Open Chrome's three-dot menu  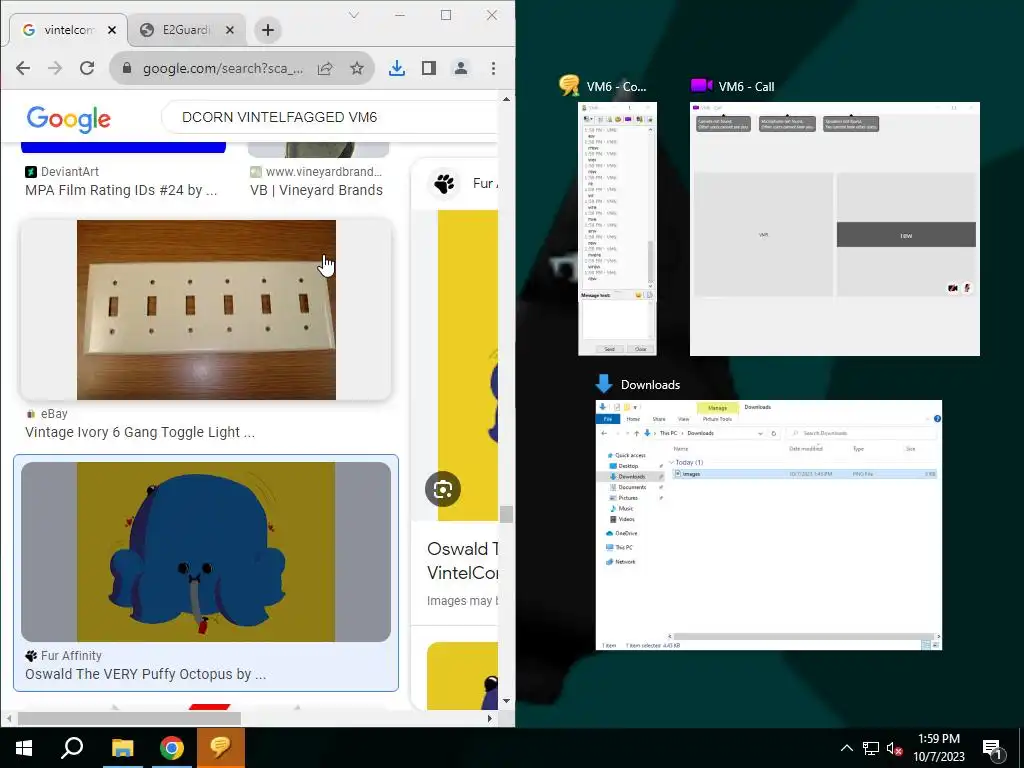click(x=493, y=68)
